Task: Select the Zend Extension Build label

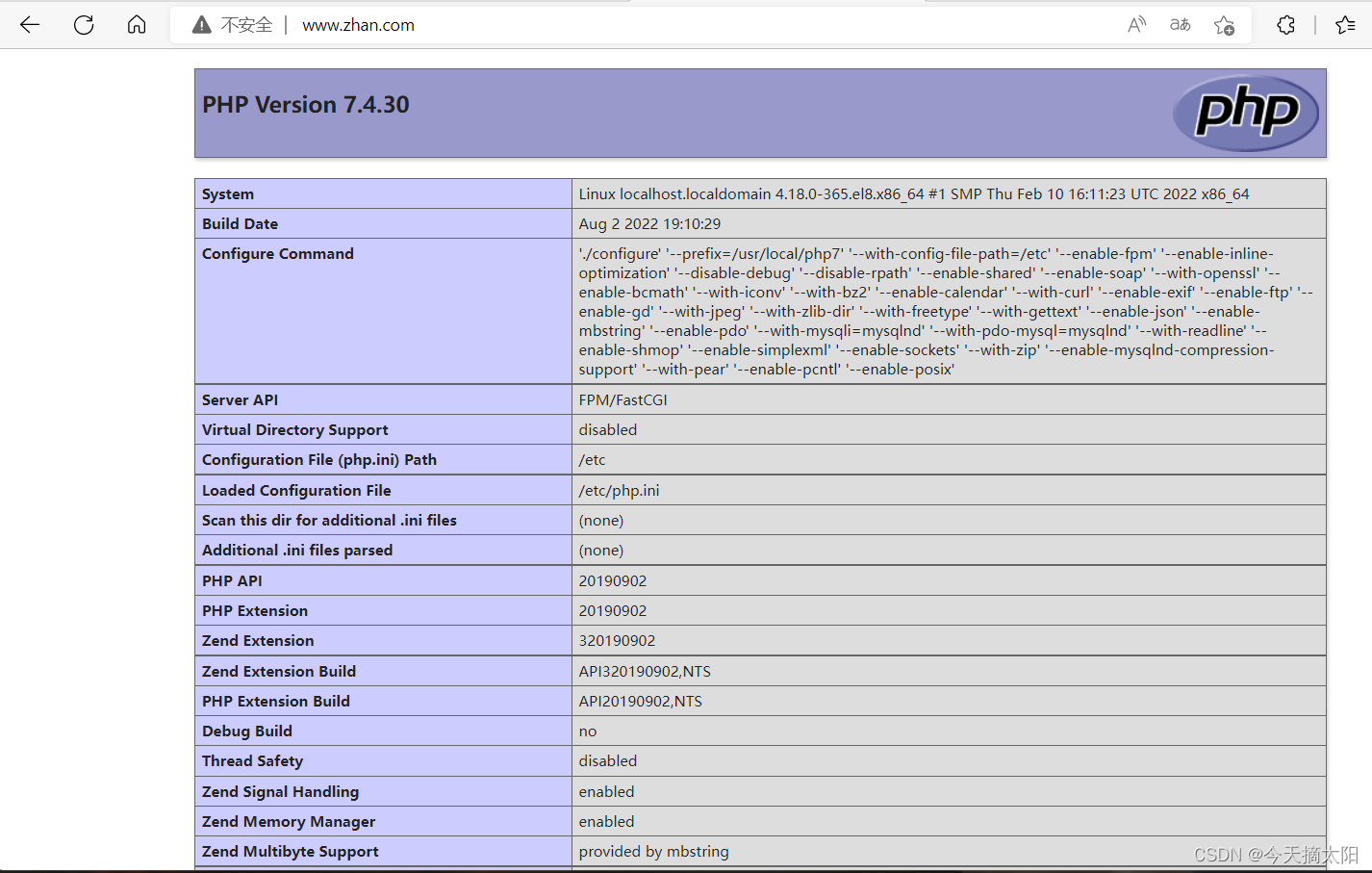Action: (x=279, y=671)
